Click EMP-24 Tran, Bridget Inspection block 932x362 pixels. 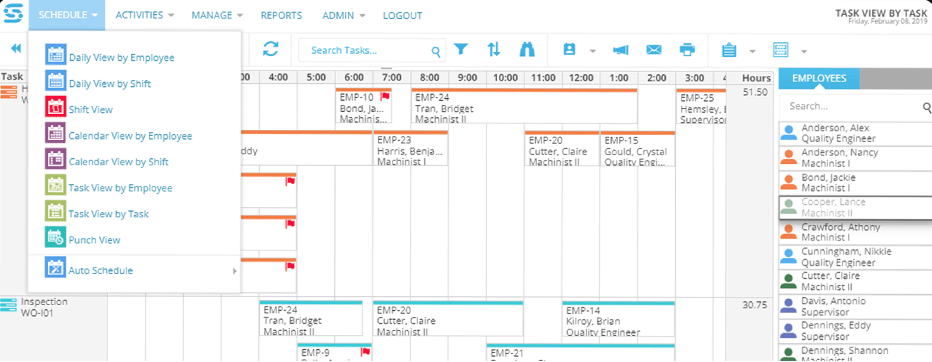[x=311, y=319]
